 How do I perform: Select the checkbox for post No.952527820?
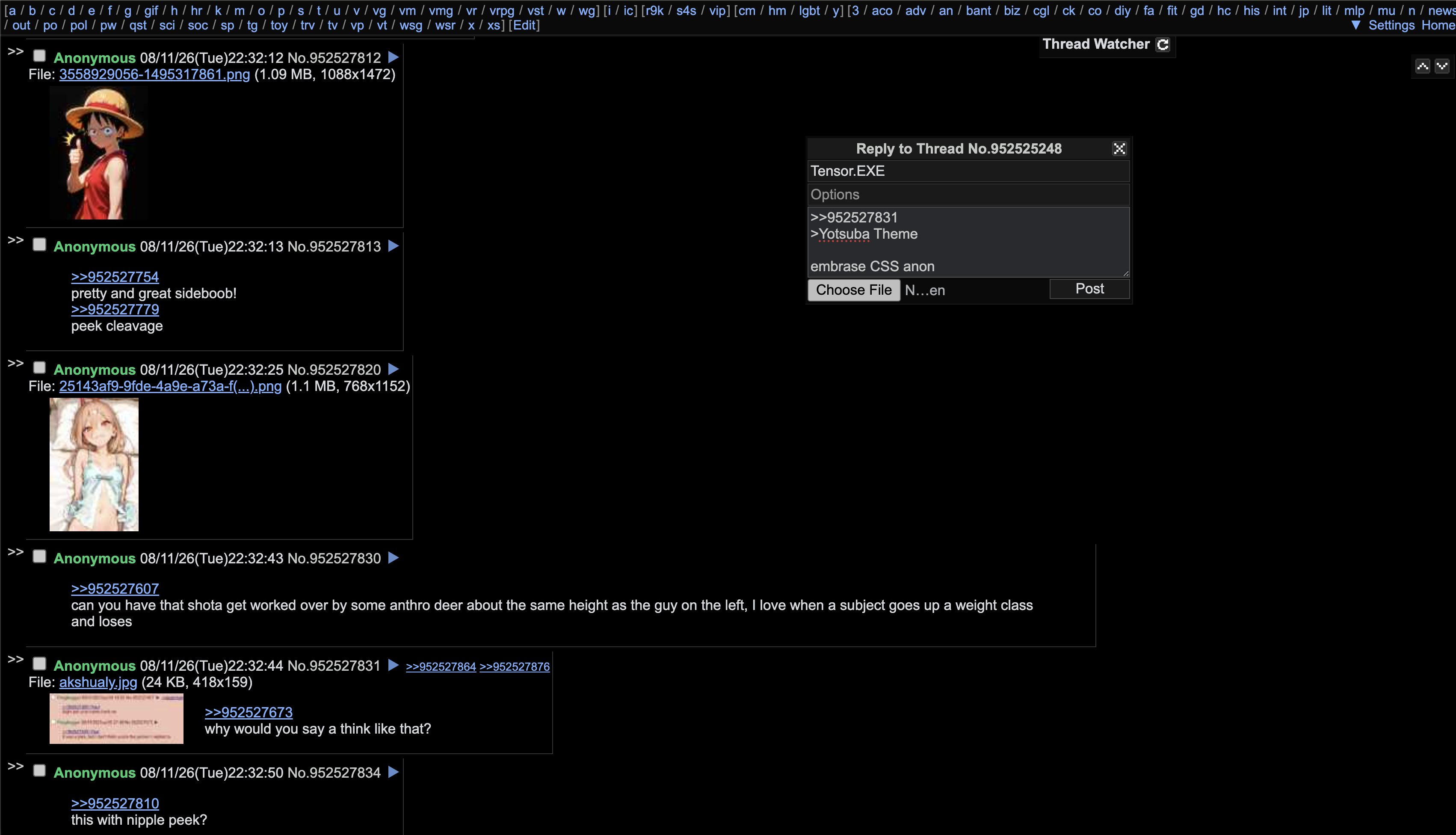(x=39, y=368)
